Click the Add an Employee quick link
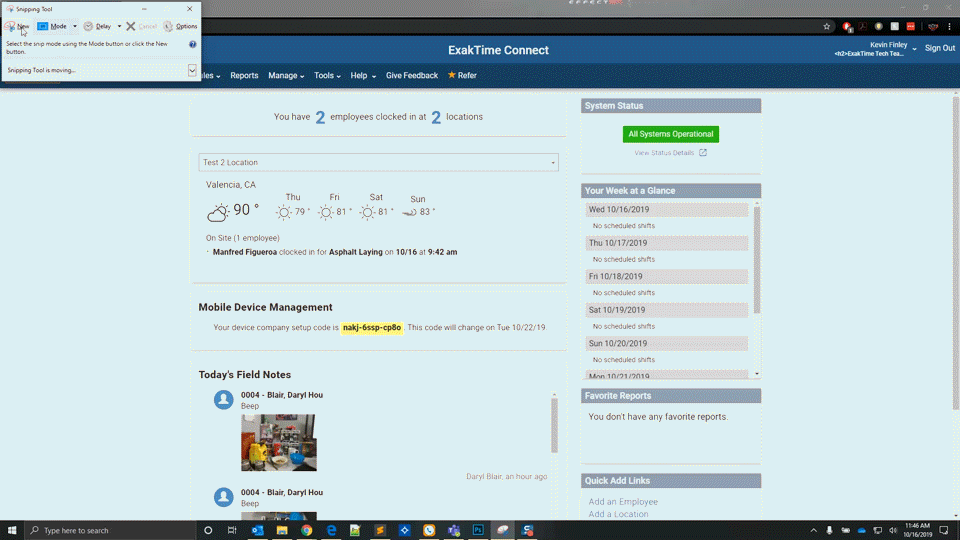Screen dimensions: 960x540 coord(623,501)
